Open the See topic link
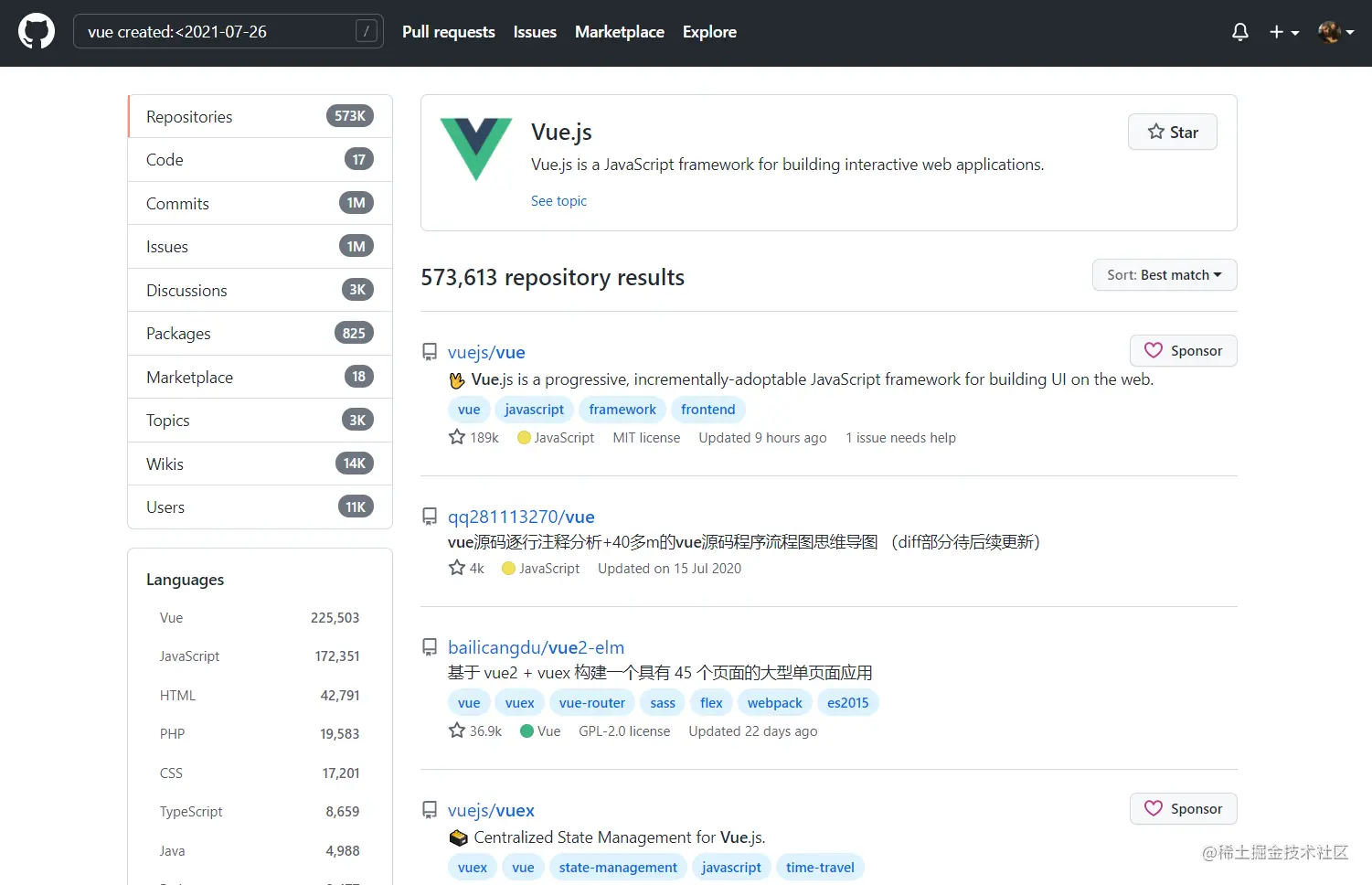Image resolution: width=1372 pixels, height=885 pixels. click(558, 201)
